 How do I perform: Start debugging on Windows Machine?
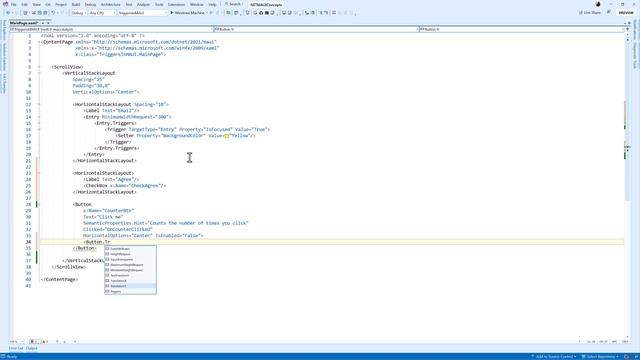187,13
